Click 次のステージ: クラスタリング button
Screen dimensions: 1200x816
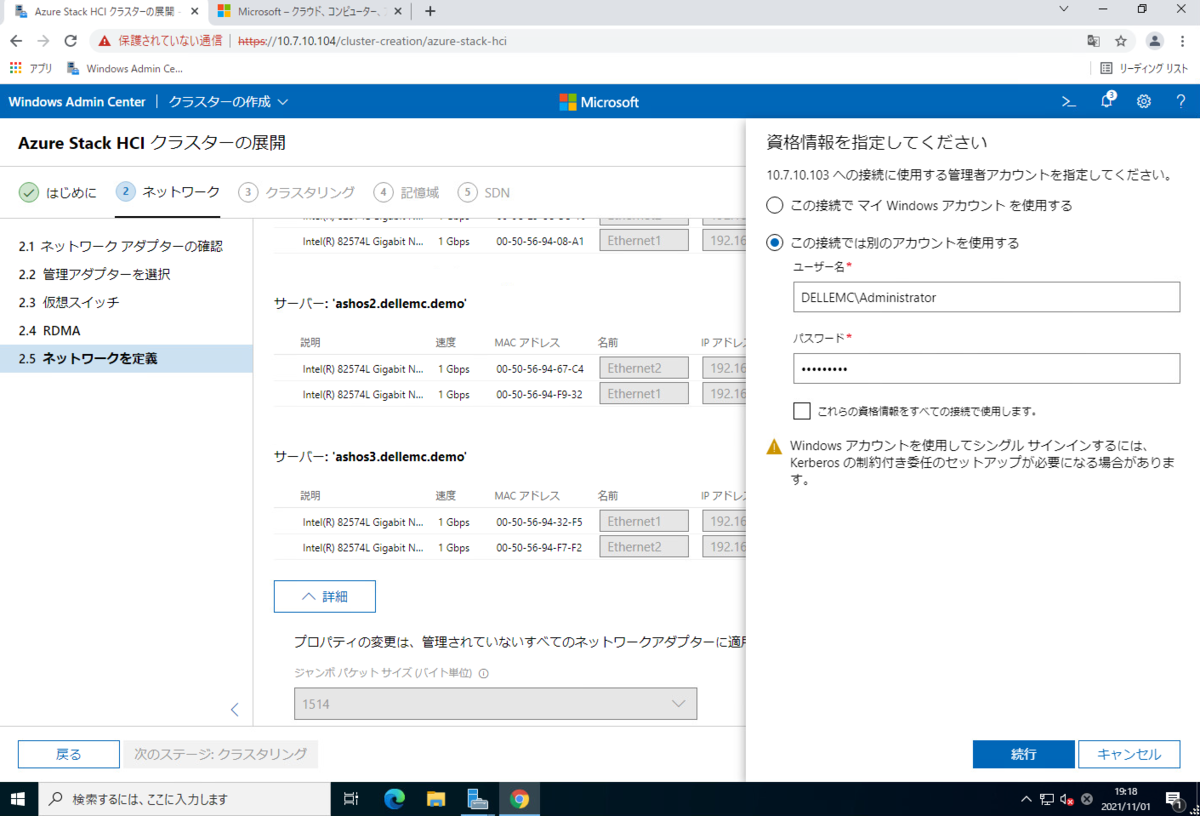220,754
